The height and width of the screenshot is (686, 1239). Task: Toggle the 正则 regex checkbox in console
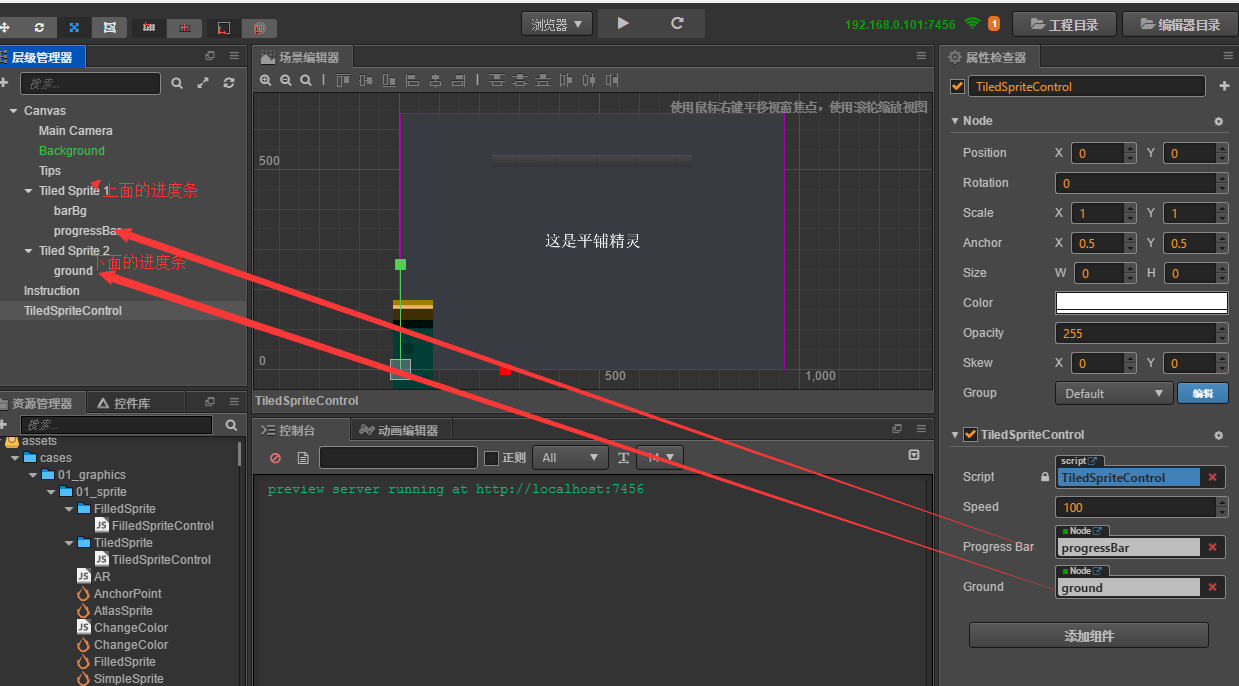tap(491, 458)
